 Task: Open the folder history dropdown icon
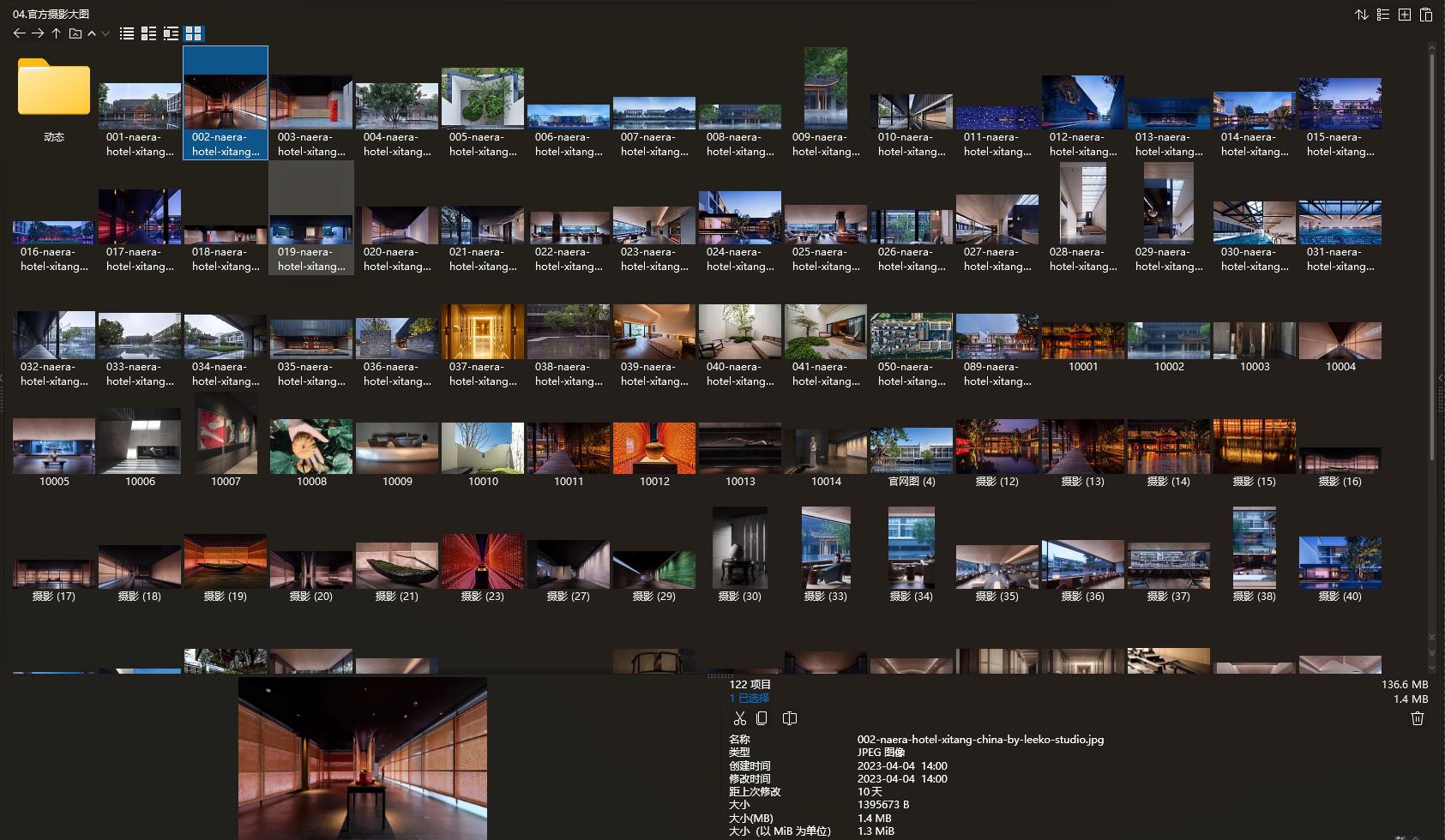coord(75,33)
